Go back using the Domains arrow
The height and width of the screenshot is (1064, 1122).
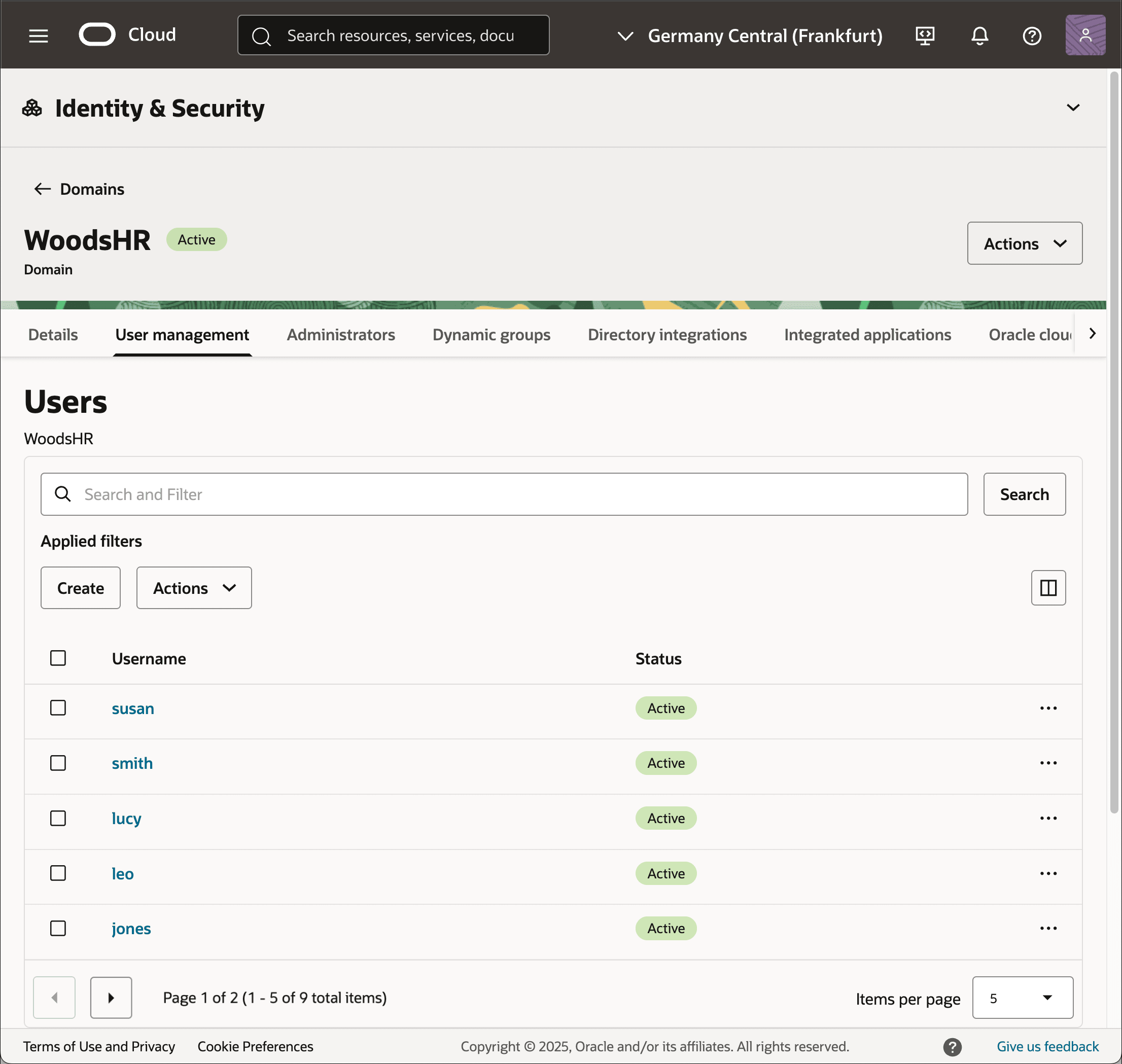coord(43,189)
